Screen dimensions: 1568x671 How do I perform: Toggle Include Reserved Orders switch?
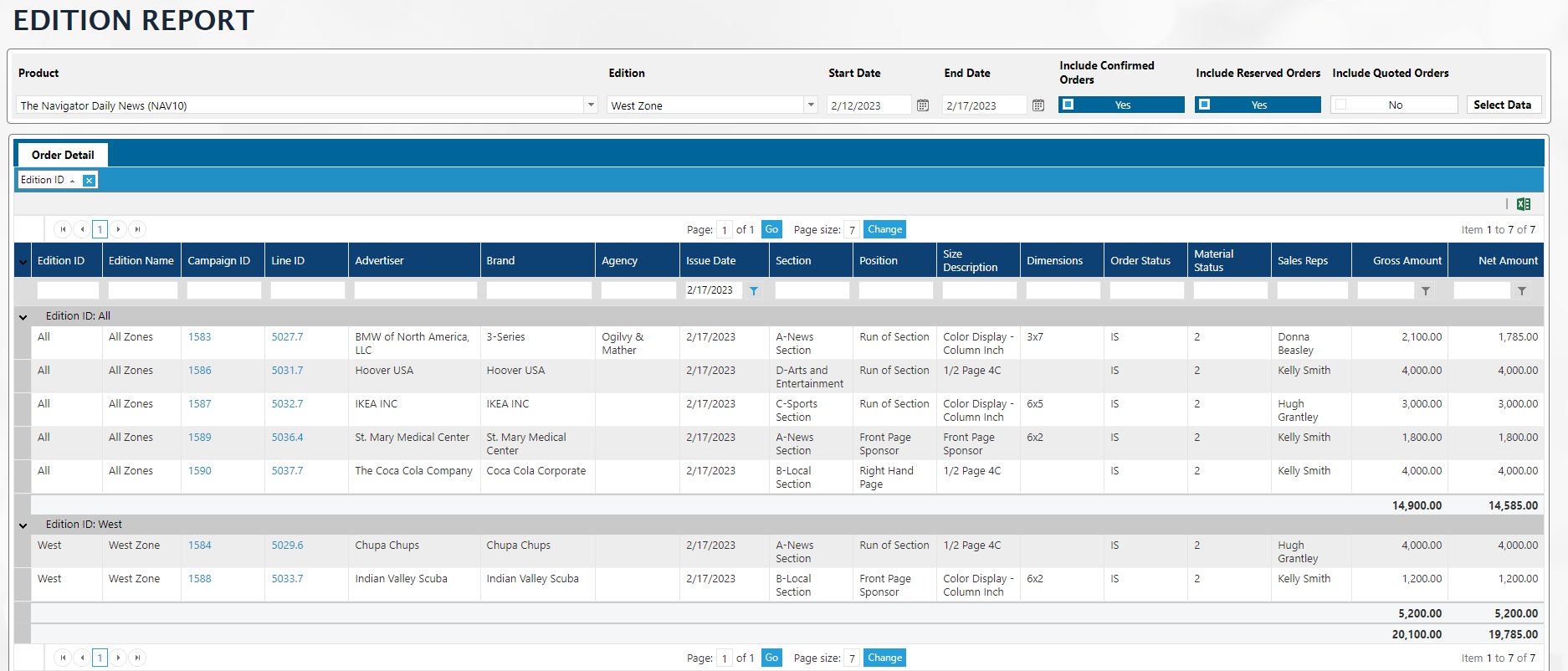(1257, 105)
